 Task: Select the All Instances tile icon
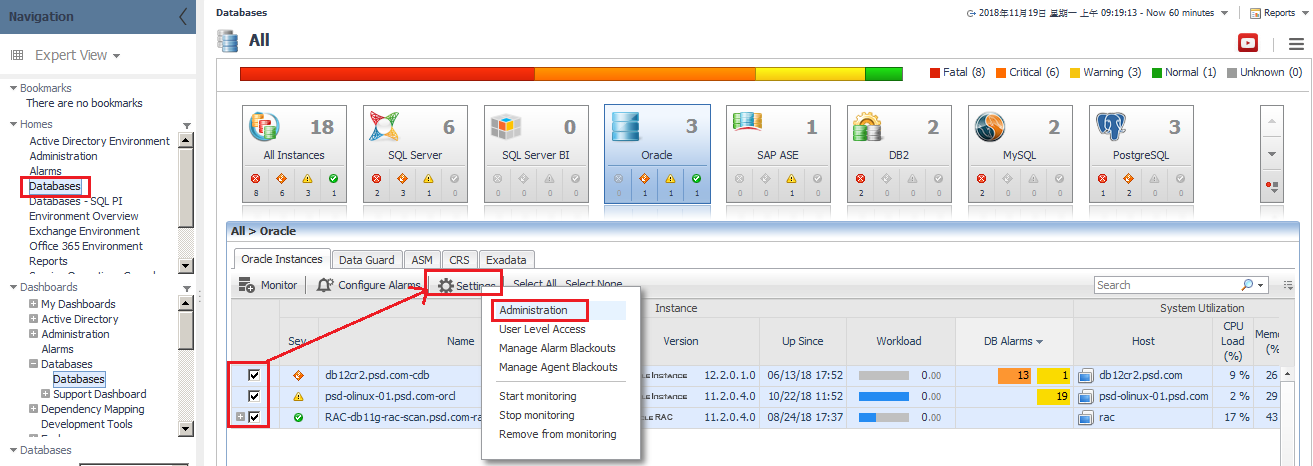[x=263, y=128]
